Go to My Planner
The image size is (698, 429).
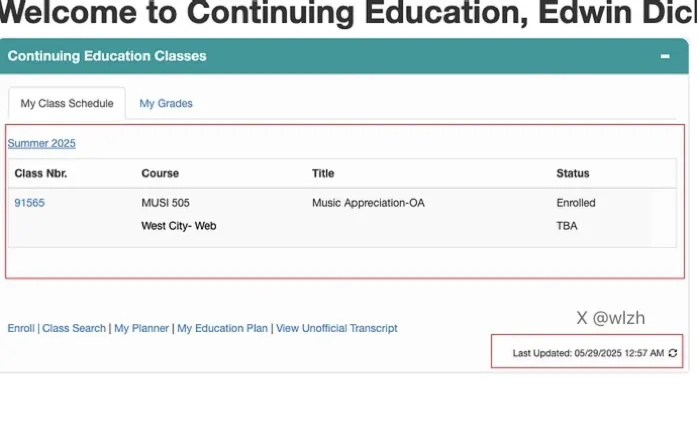tap(141, 328)
